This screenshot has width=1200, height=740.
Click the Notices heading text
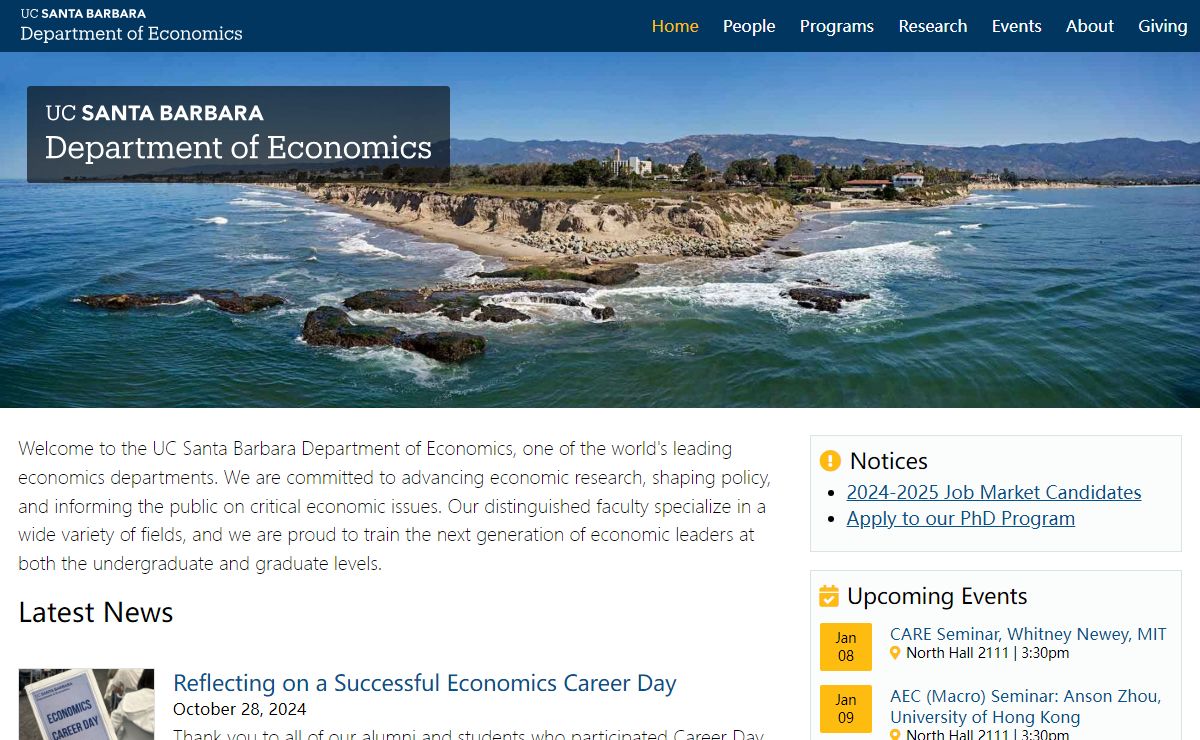[889, 461]
